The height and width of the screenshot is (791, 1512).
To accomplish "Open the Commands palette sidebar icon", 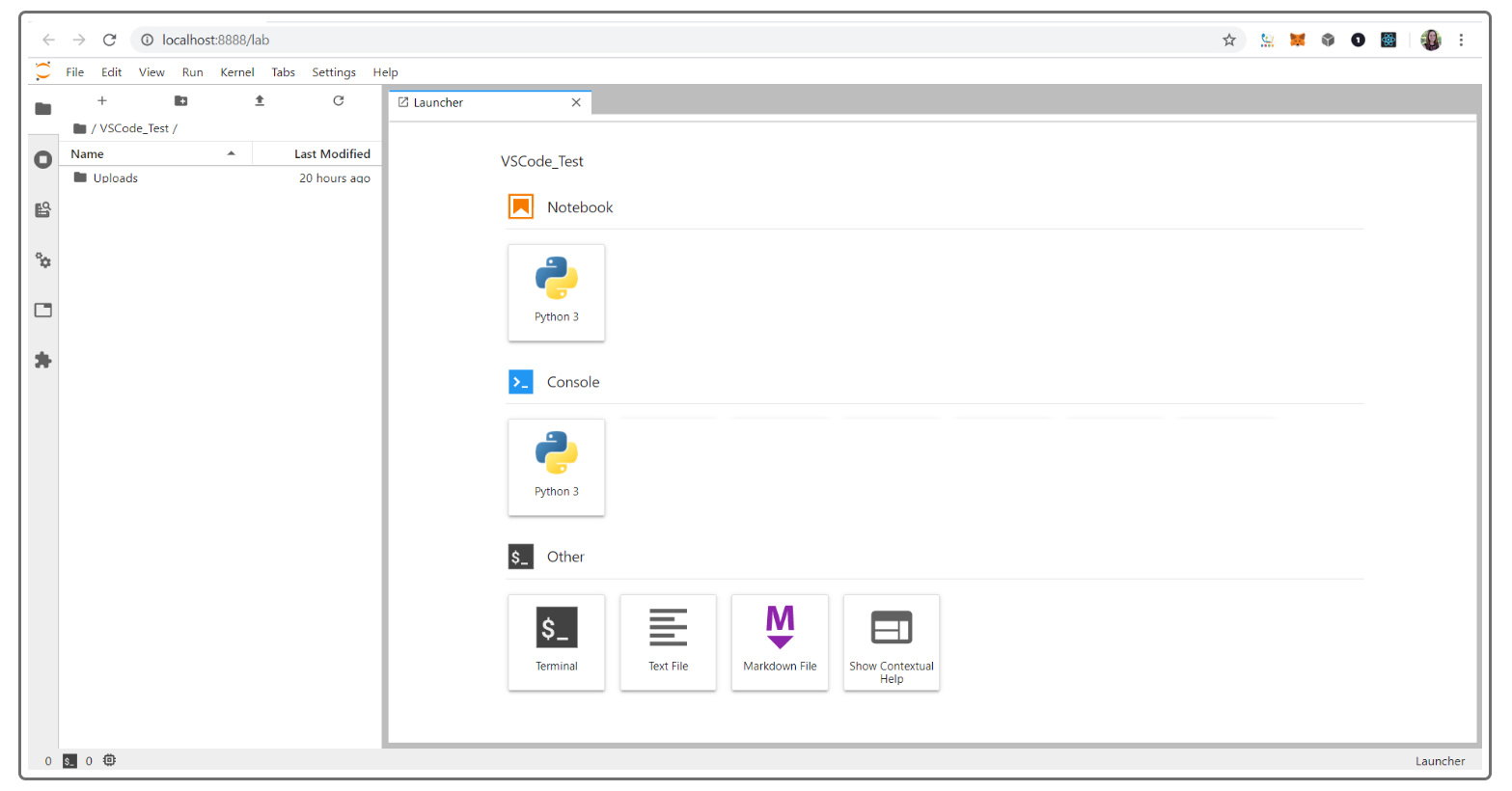I will click(x=43, y=209).
